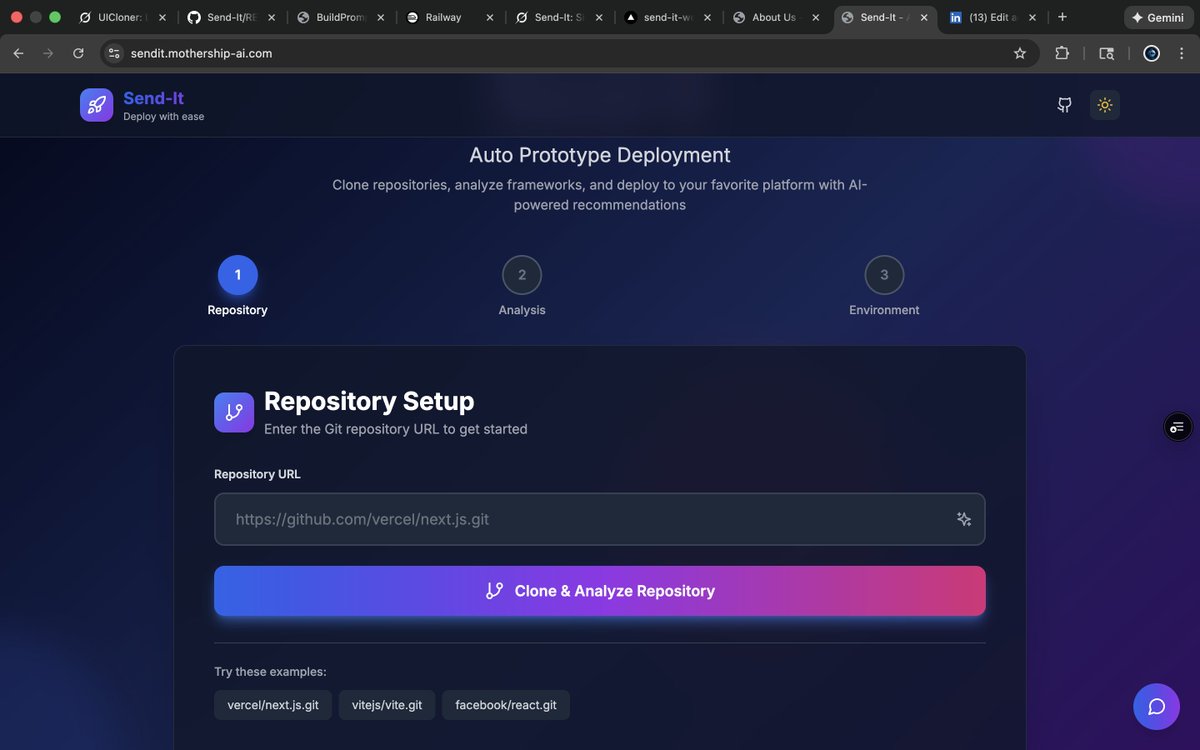Open a new browser tab
1200x750 pixels.
pos(1062,17)
